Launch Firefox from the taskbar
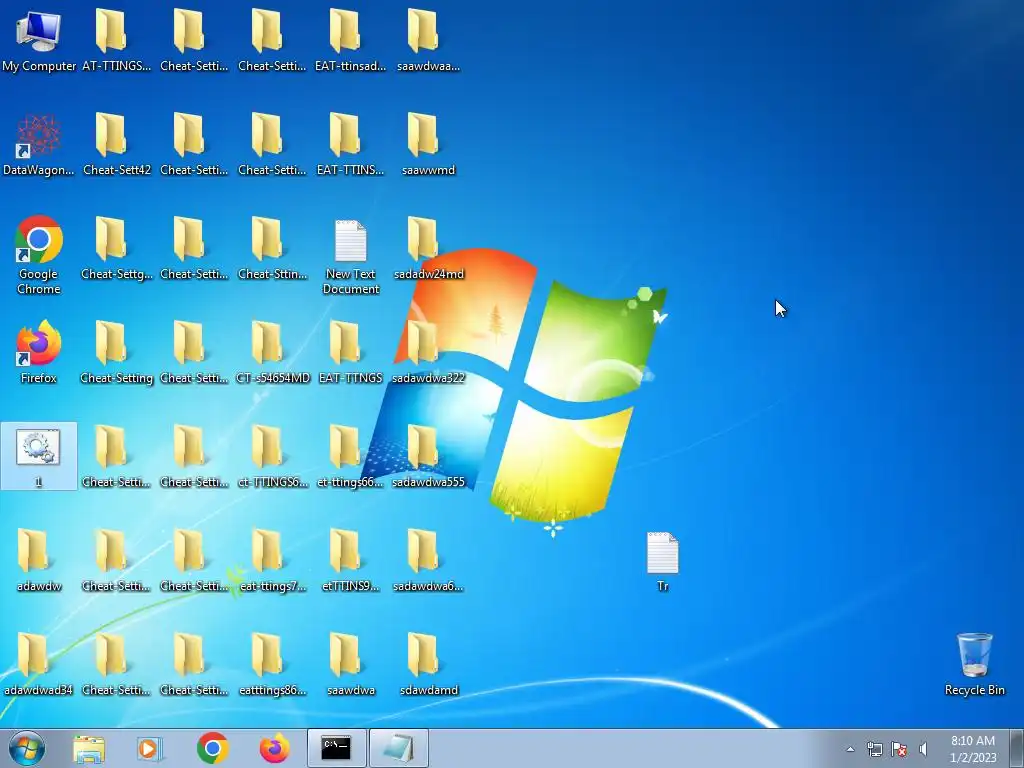1024x768 pixels. (274, 748)
